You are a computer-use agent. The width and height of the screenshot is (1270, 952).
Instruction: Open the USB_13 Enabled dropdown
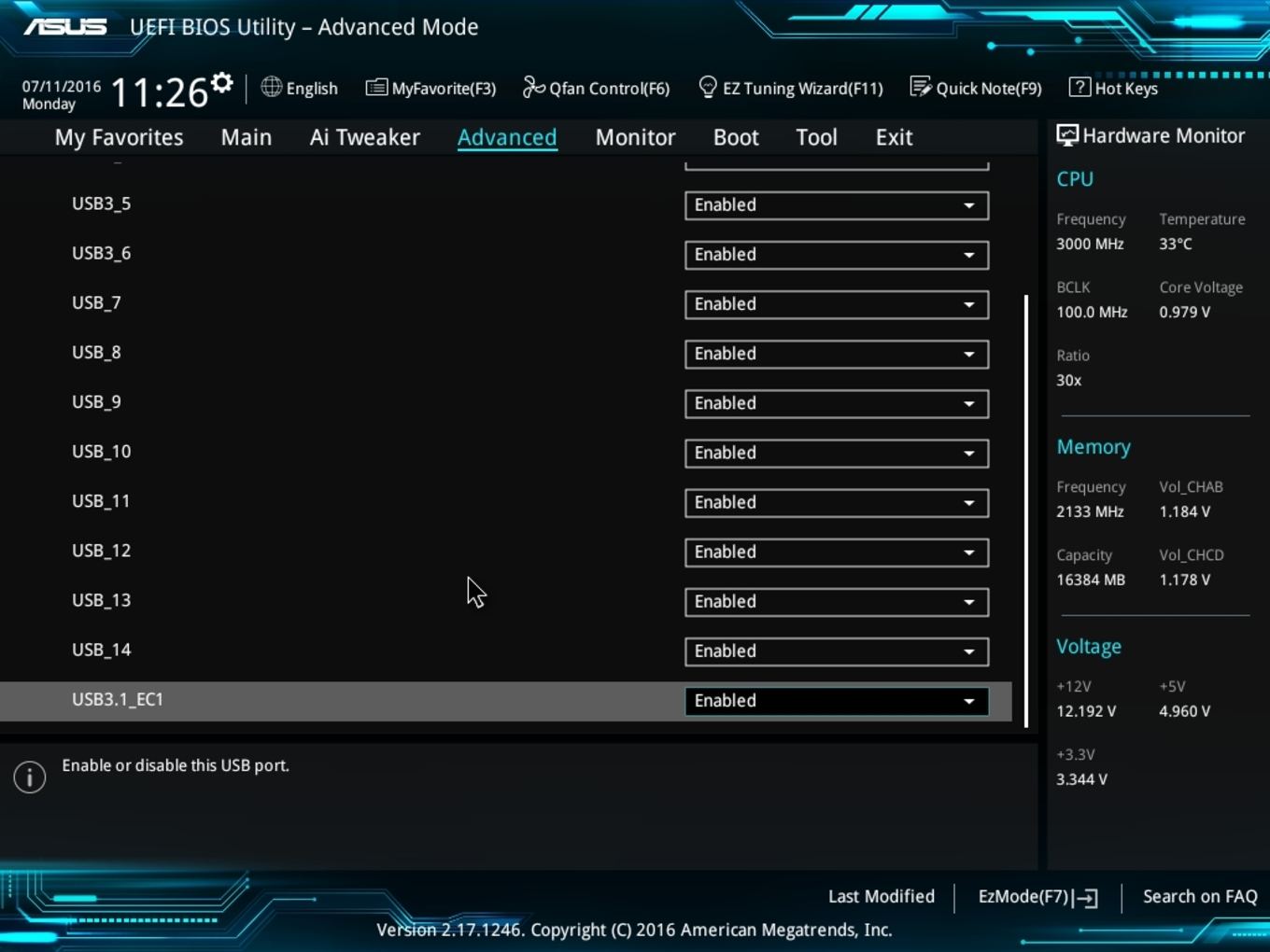coord(837,601)
